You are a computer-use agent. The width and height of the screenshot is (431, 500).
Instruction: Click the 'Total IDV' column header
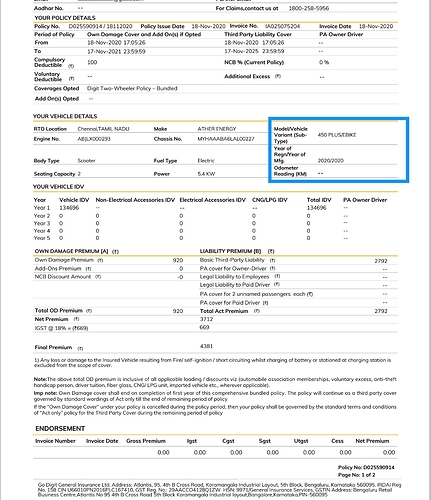tap(319, 200)
